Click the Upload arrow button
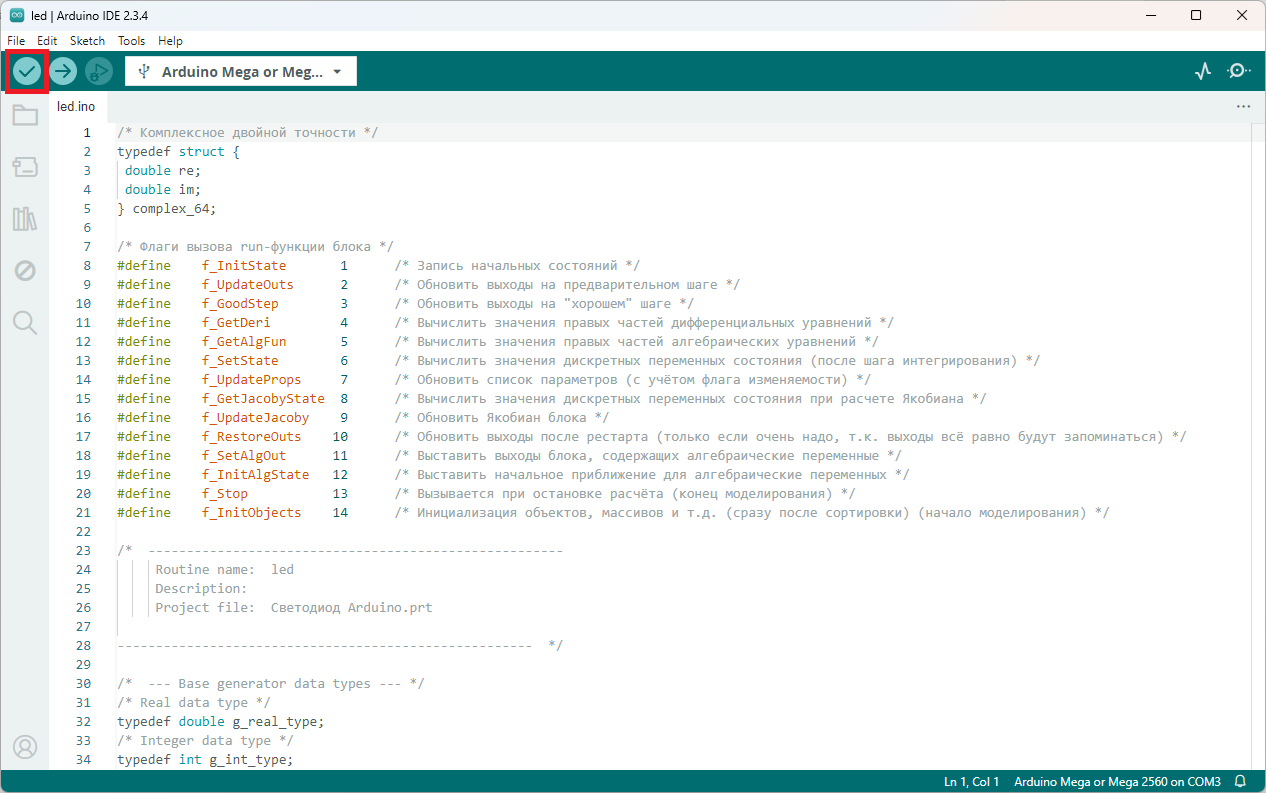The width and height of the screenshot is (1266, 793). pos(63,71)
